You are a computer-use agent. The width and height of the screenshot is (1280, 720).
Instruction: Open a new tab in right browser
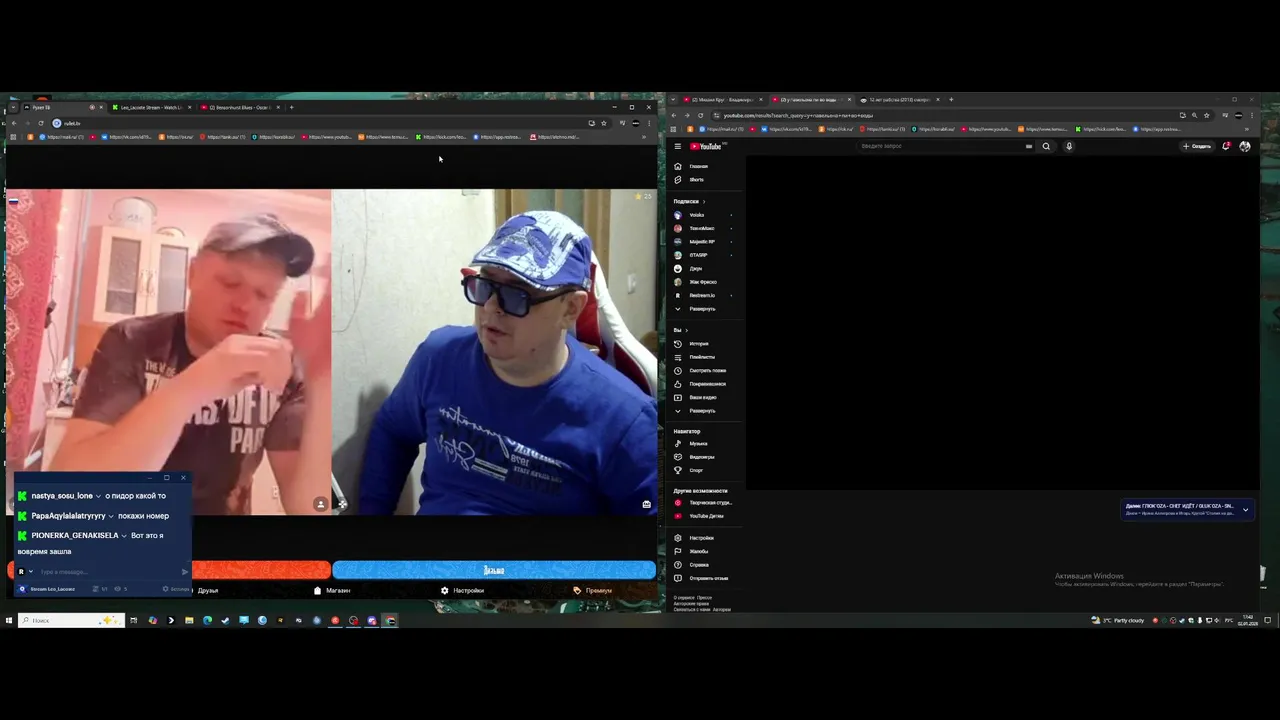(x=951, y=100)
